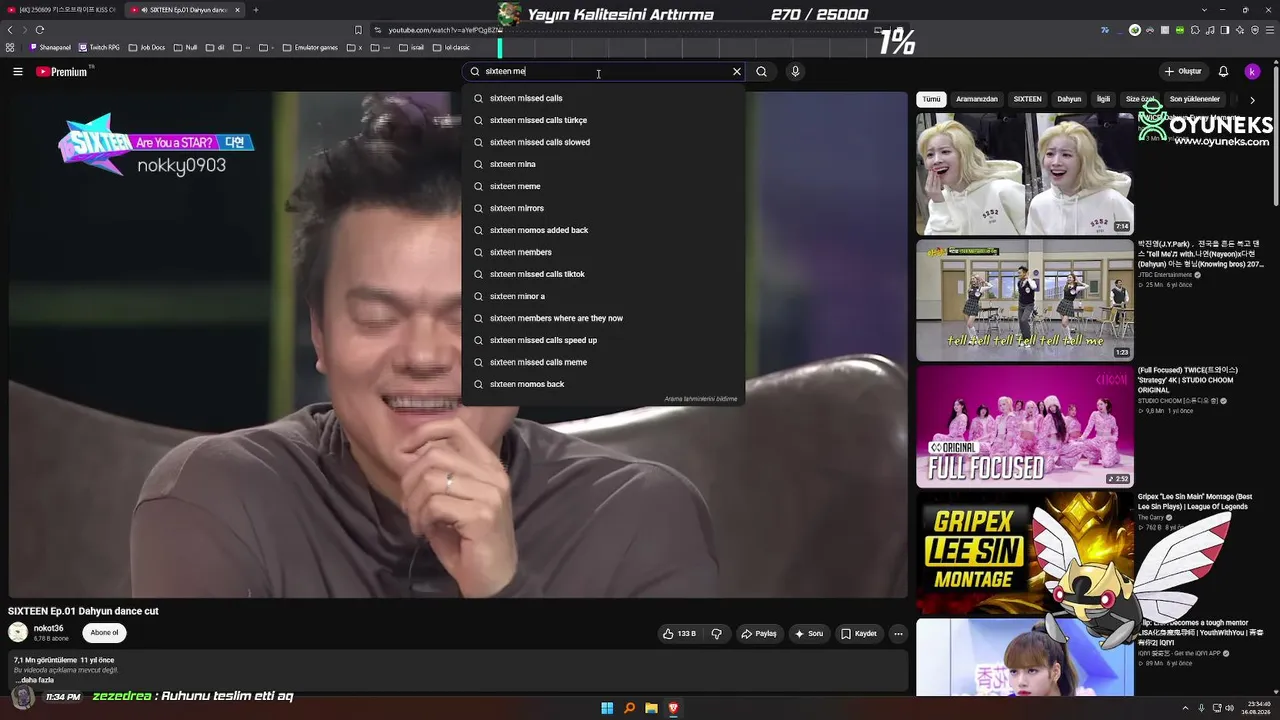Screen dimensions: 1280x720
Task: Select the Aramanızdan filter chip
Action: click(977, 99)
